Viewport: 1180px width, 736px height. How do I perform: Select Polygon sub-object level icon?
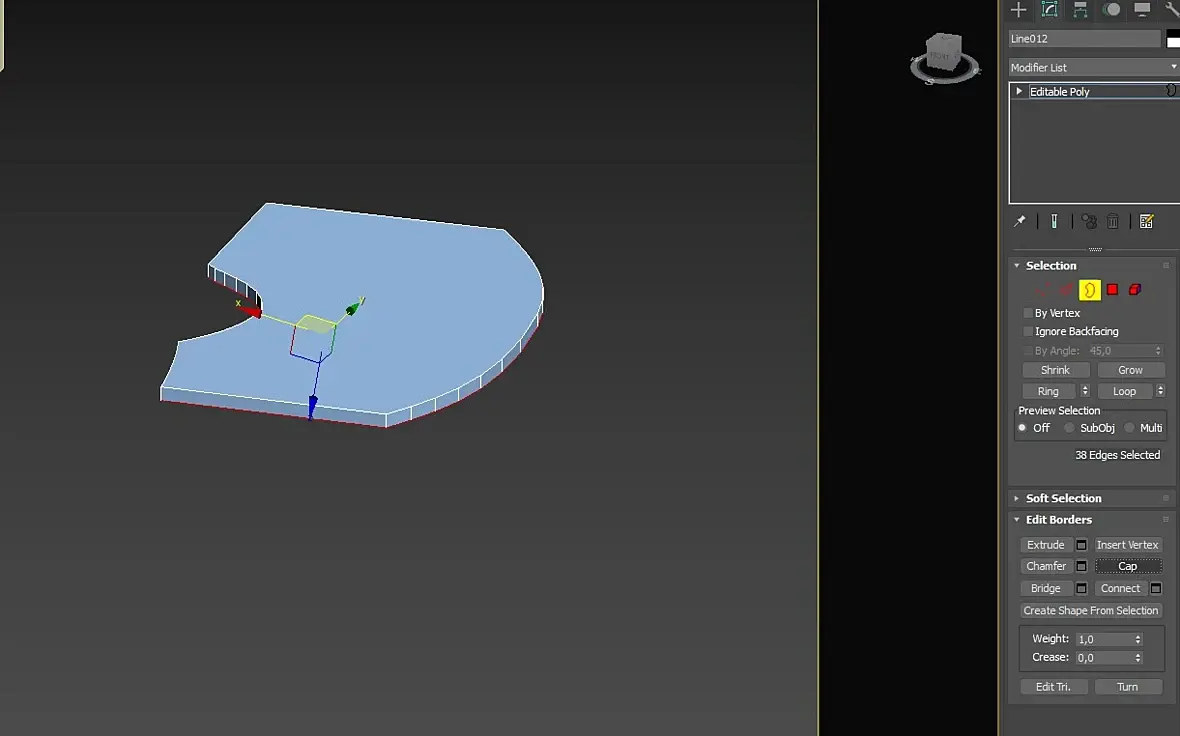(x=1112, y=290)
